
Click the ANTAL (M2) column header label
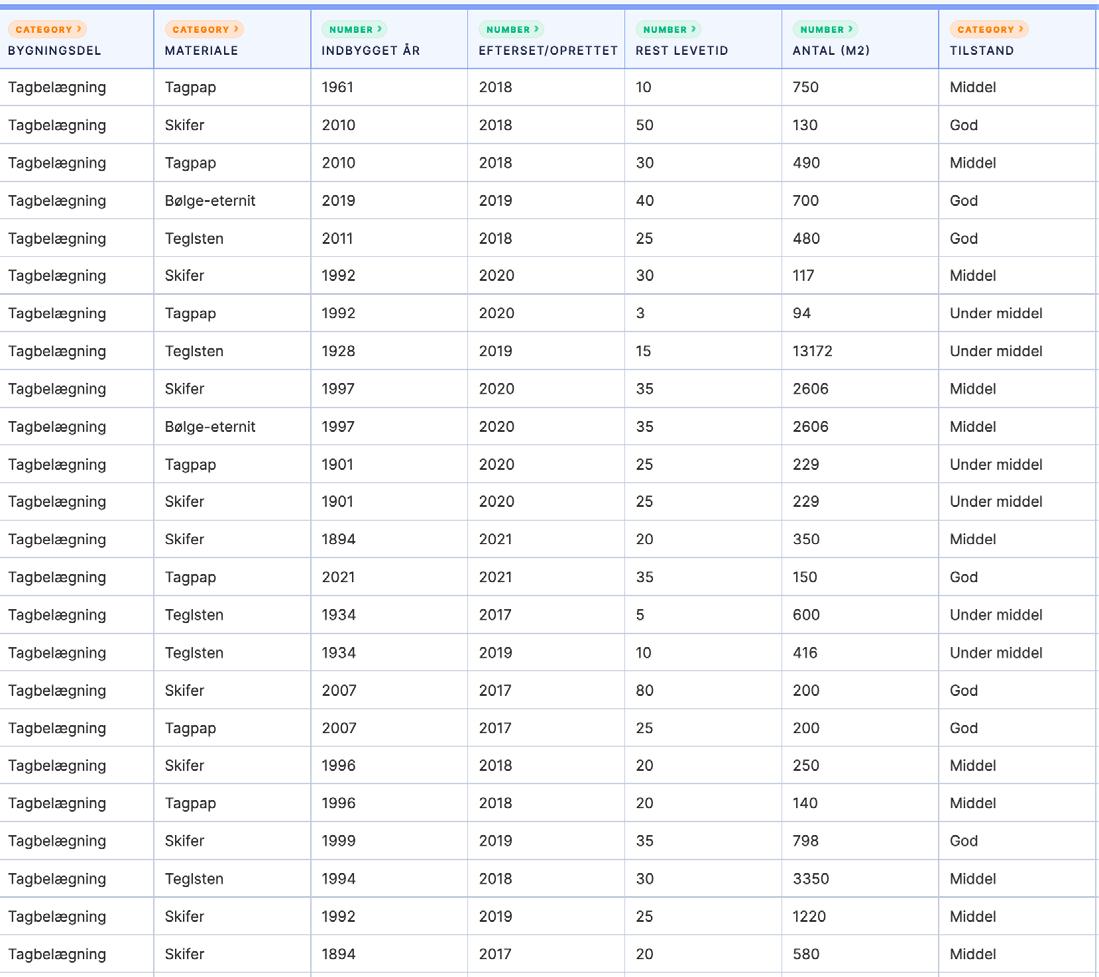(831, 50)
